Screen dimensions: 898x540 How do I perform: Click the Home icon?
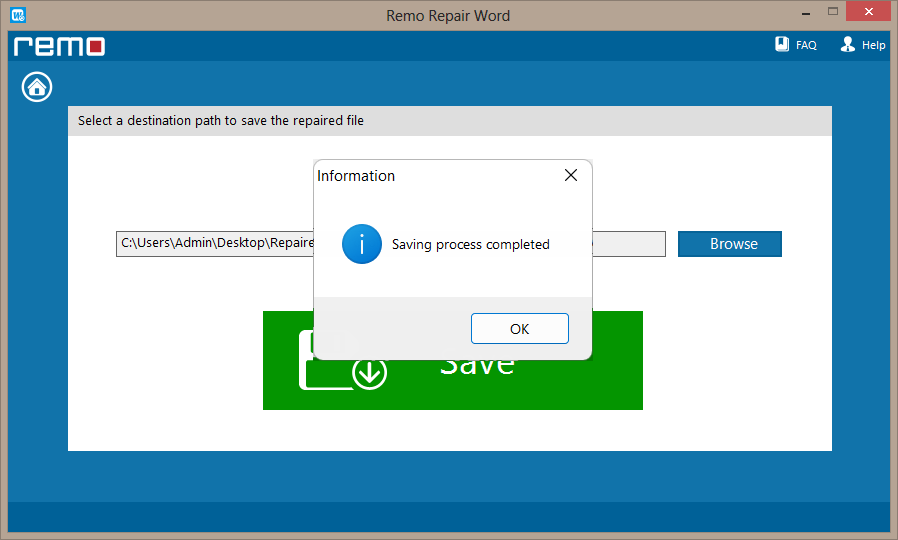pyautogui.click(x=37, y=87)
